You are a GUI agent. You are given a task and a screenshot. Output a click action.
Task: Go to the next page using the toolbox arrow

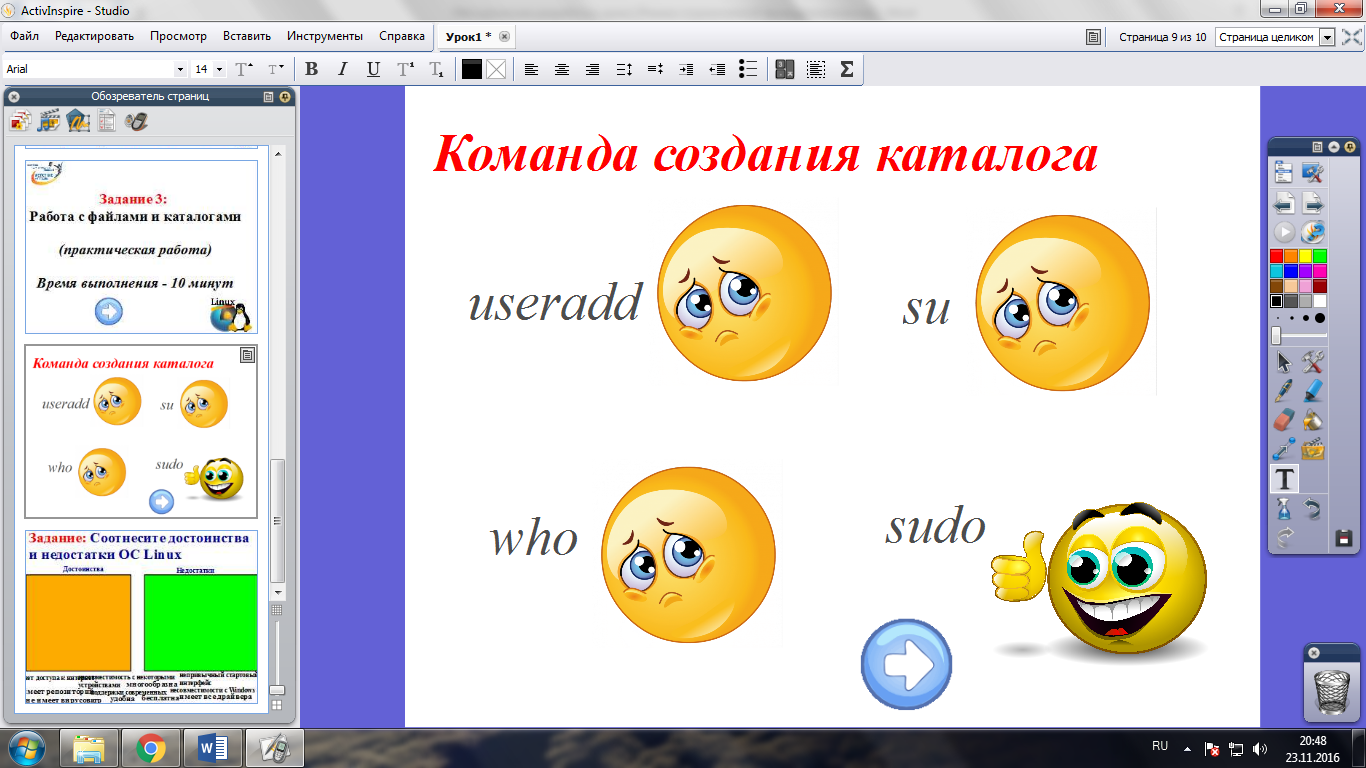(1313, 203)
